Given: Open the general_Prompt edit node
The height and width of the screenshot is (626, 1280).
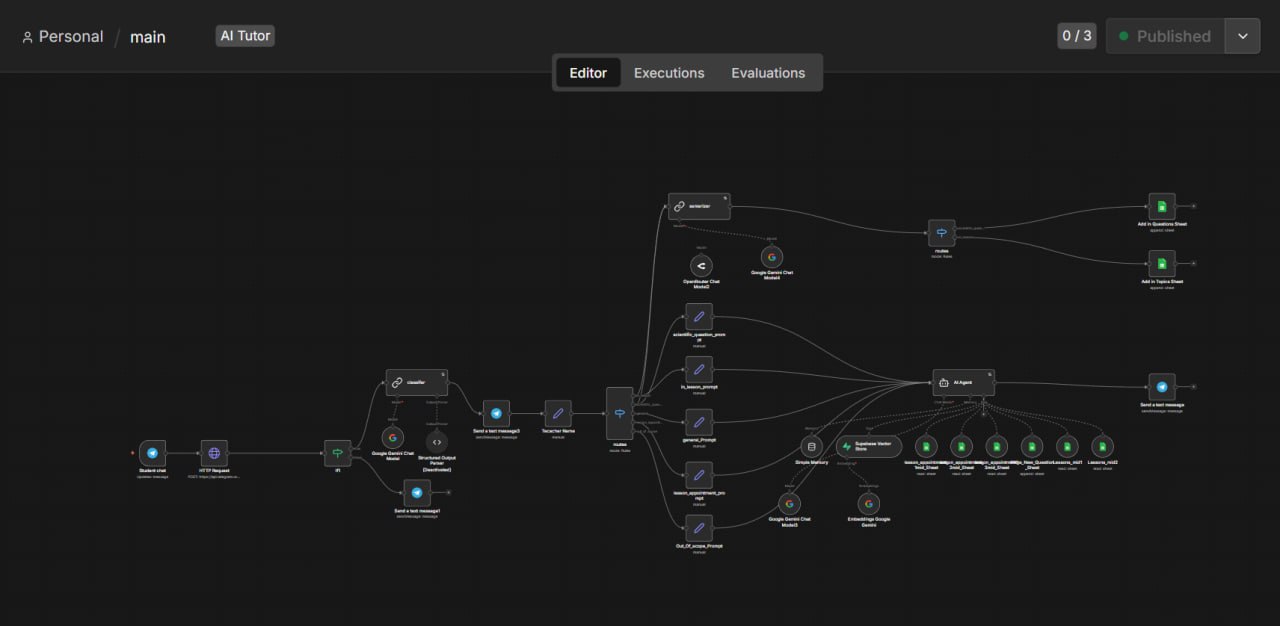Looking at the screenshot, I should pos(699,422).
